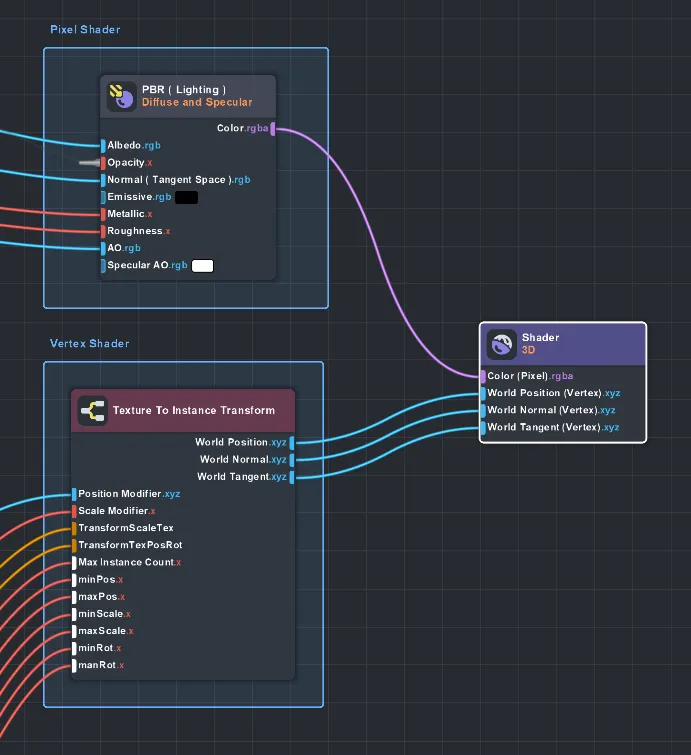
Task: Click the Max Instance Count.x input pin
Action: coord(73,563)
